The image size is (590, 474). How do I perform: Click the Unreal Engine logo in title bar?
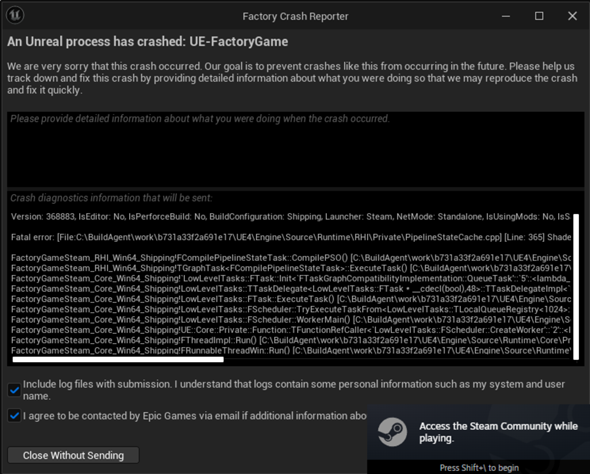(15, 15)
